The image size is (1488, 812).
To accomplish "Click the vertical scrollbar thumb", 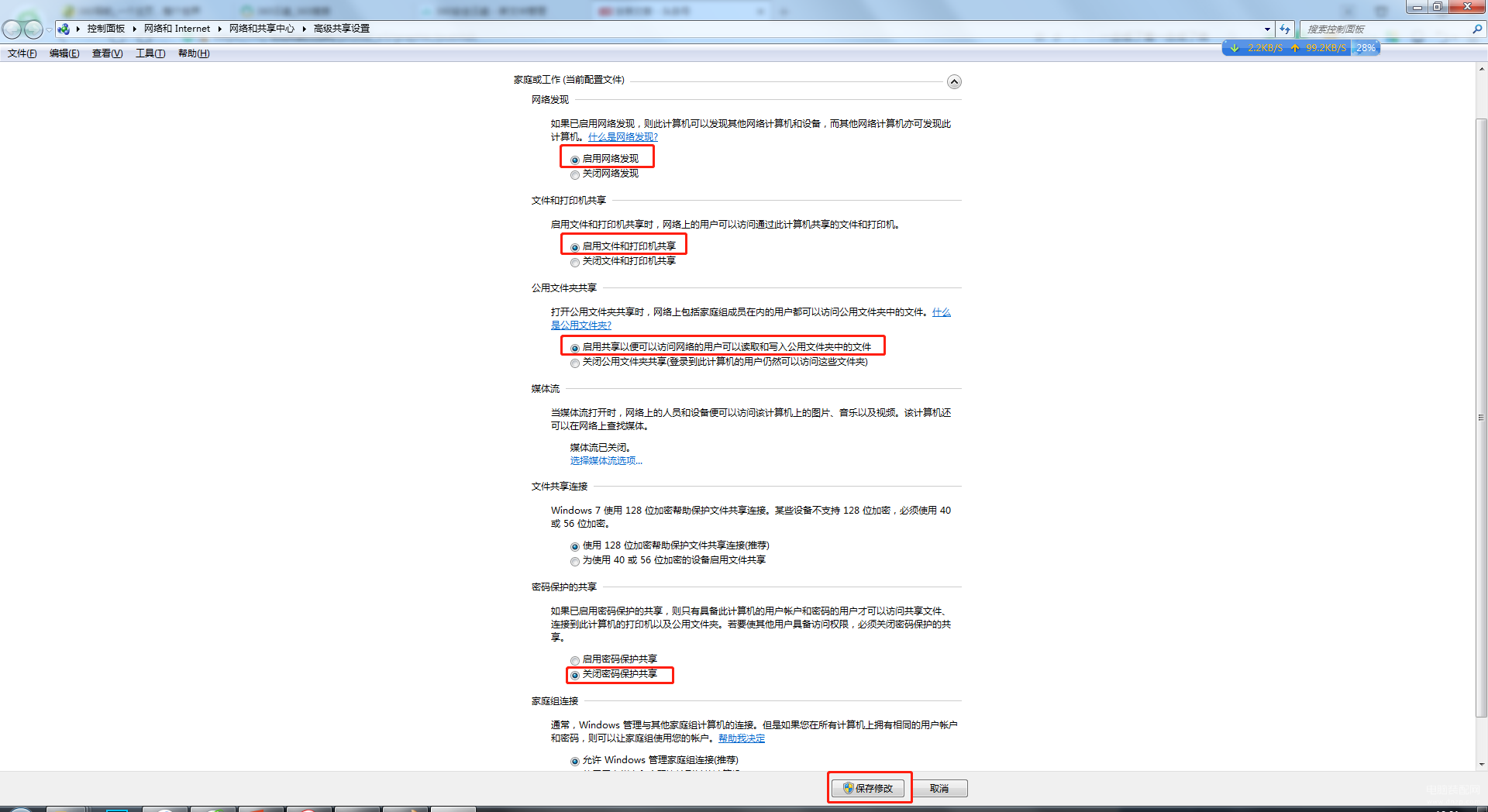I will pos(1481,417).
